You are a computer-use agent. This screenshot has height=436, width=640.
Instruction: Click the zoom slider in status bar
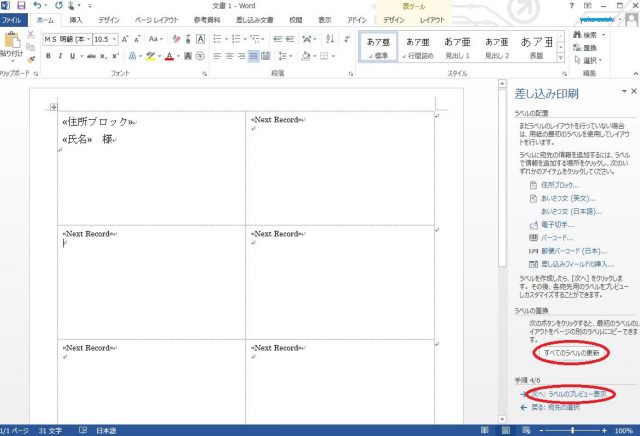click(573, 430)
